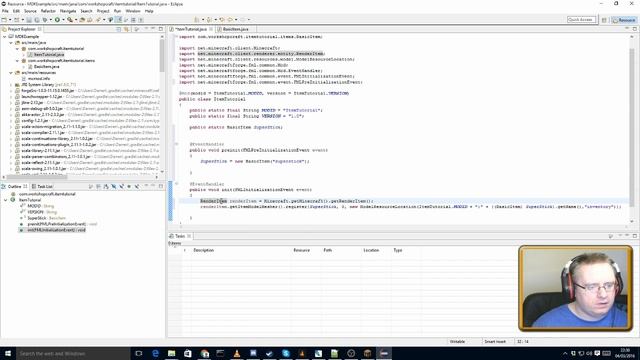Click the New file toolbar icon
This screenshot has width=640, height=360.
point(4,20)
